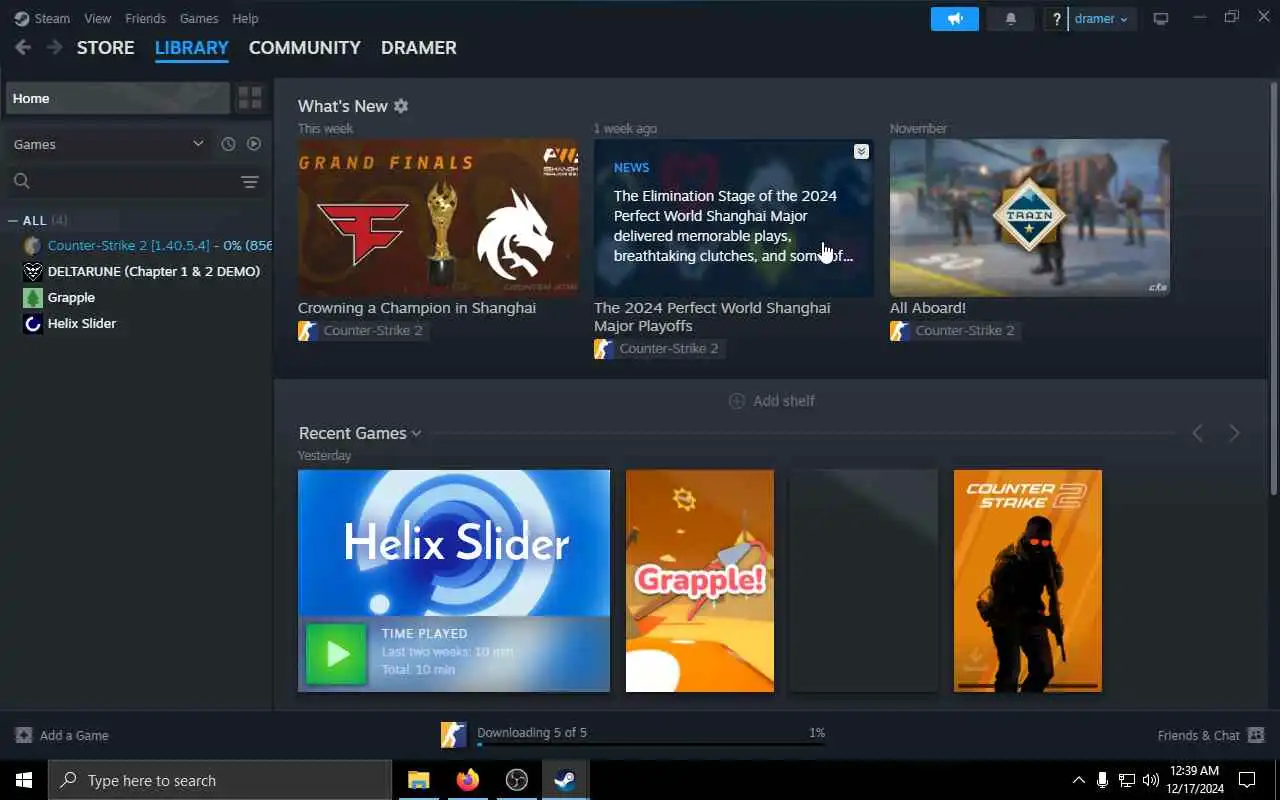Collapse the ALL games category

[x=13, y=220]
